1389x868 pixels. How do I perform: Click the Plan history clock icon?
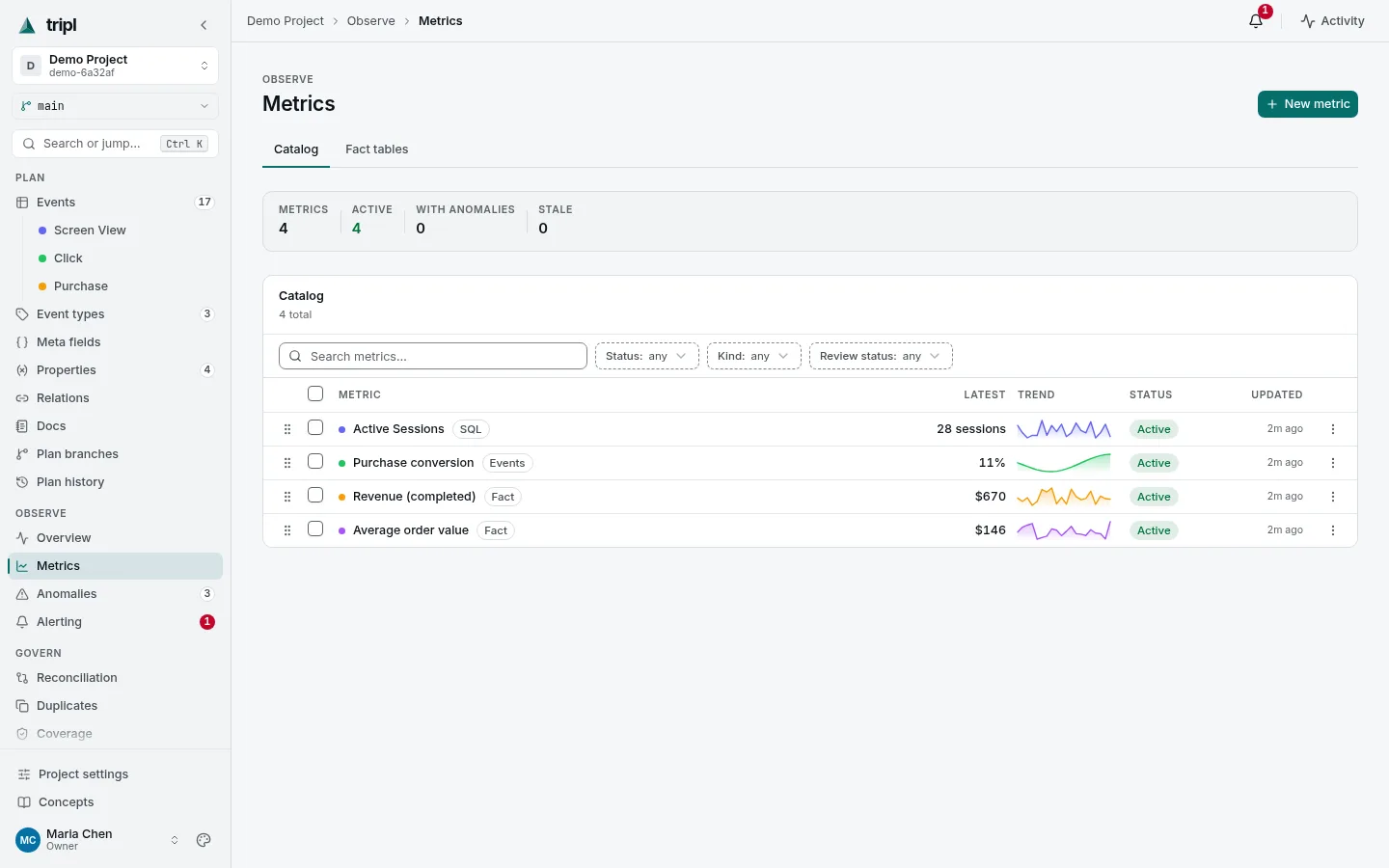[x=22, y=482]
